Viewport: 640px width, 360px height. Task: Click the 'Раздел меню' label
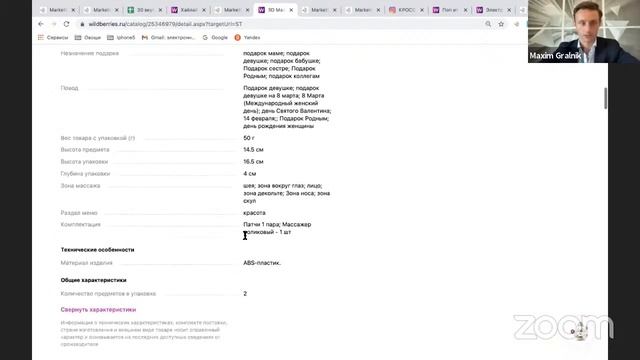click(79, 213)
